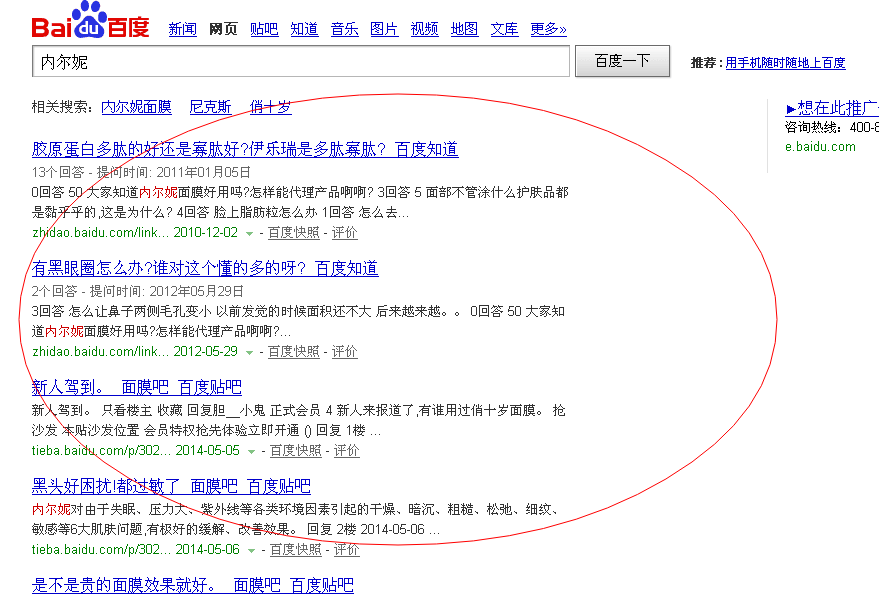Click the 用手机随时随地上百度 link

pyautogui.click(x=785, y=63)
